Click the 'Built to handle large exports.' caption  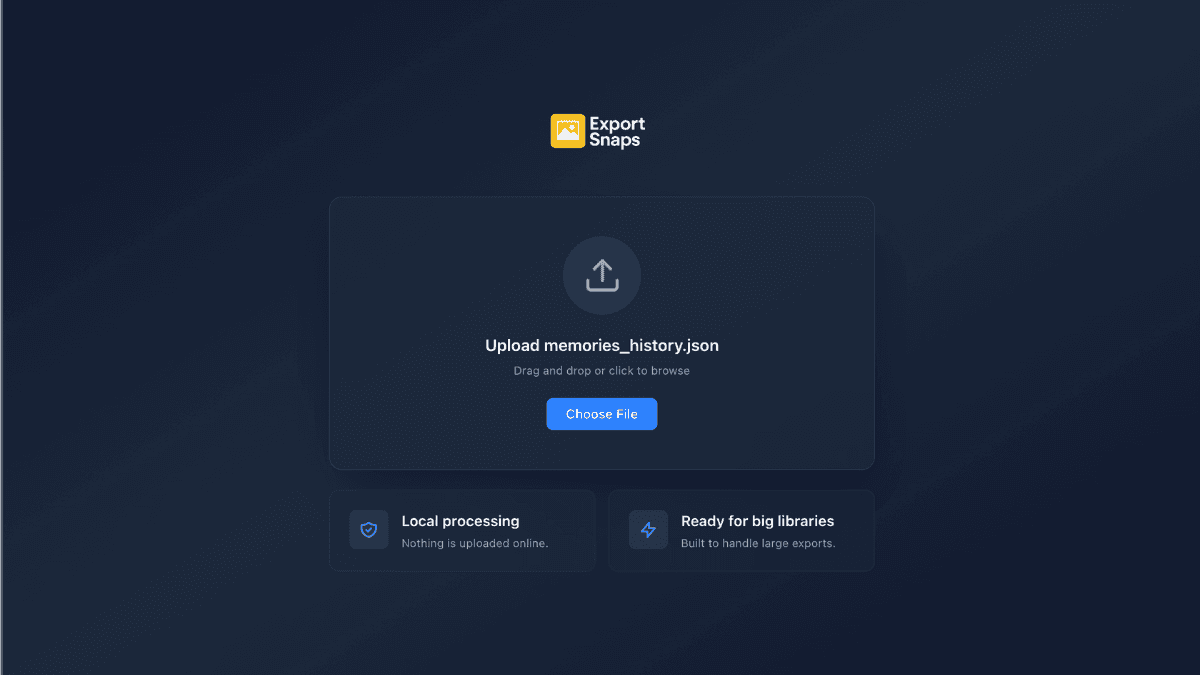click(758, 544)
